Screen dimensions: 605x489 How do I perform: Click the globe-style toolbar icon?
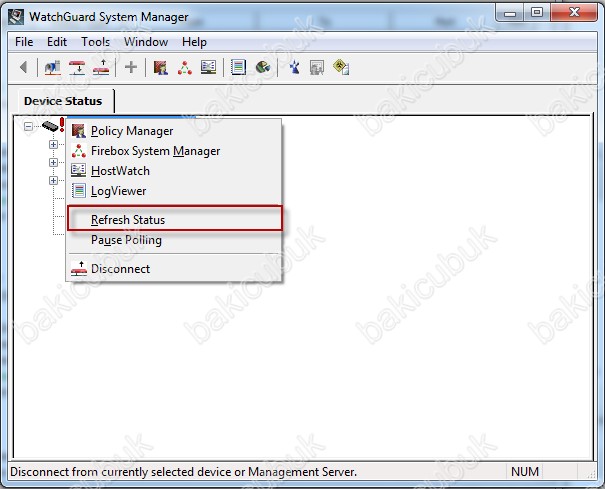tap(263, 68)
